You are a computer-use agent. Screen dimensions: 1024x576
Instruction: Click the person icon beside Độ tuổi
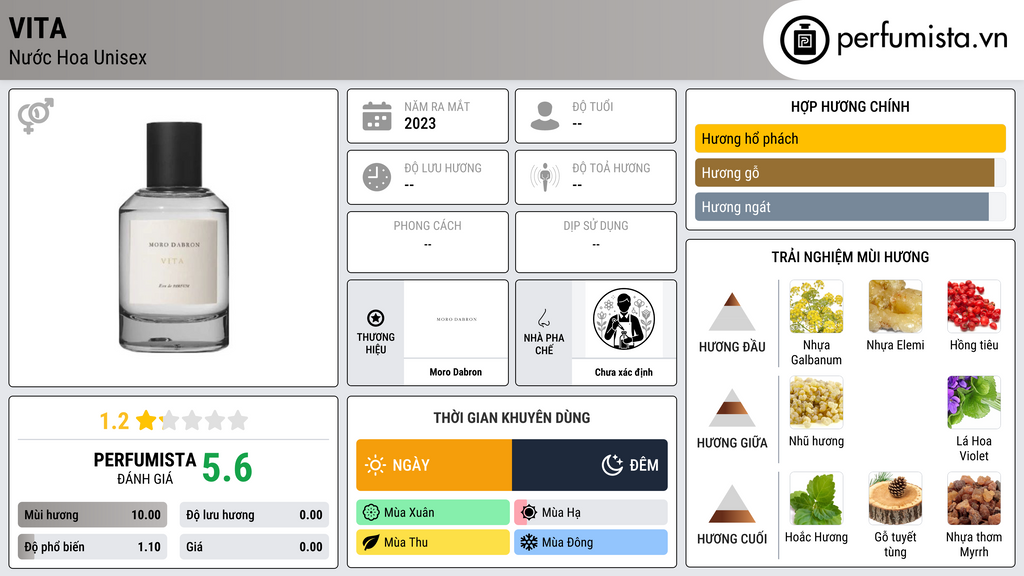(545, 116)
